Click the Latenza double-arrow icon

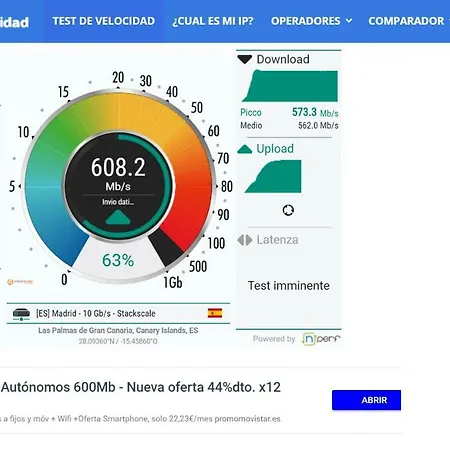245,240
